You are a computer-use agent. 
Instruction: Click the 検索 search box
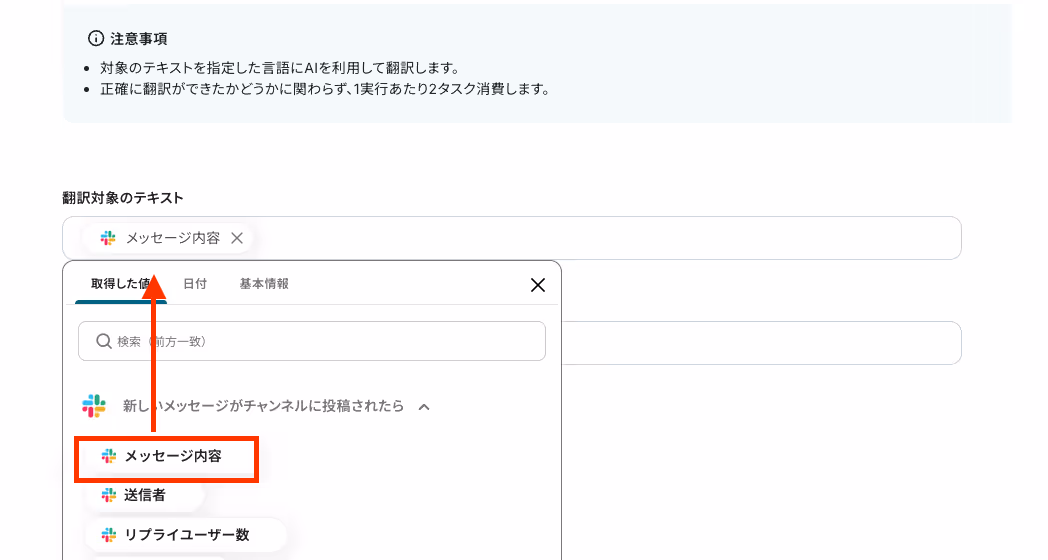(311, 341)
